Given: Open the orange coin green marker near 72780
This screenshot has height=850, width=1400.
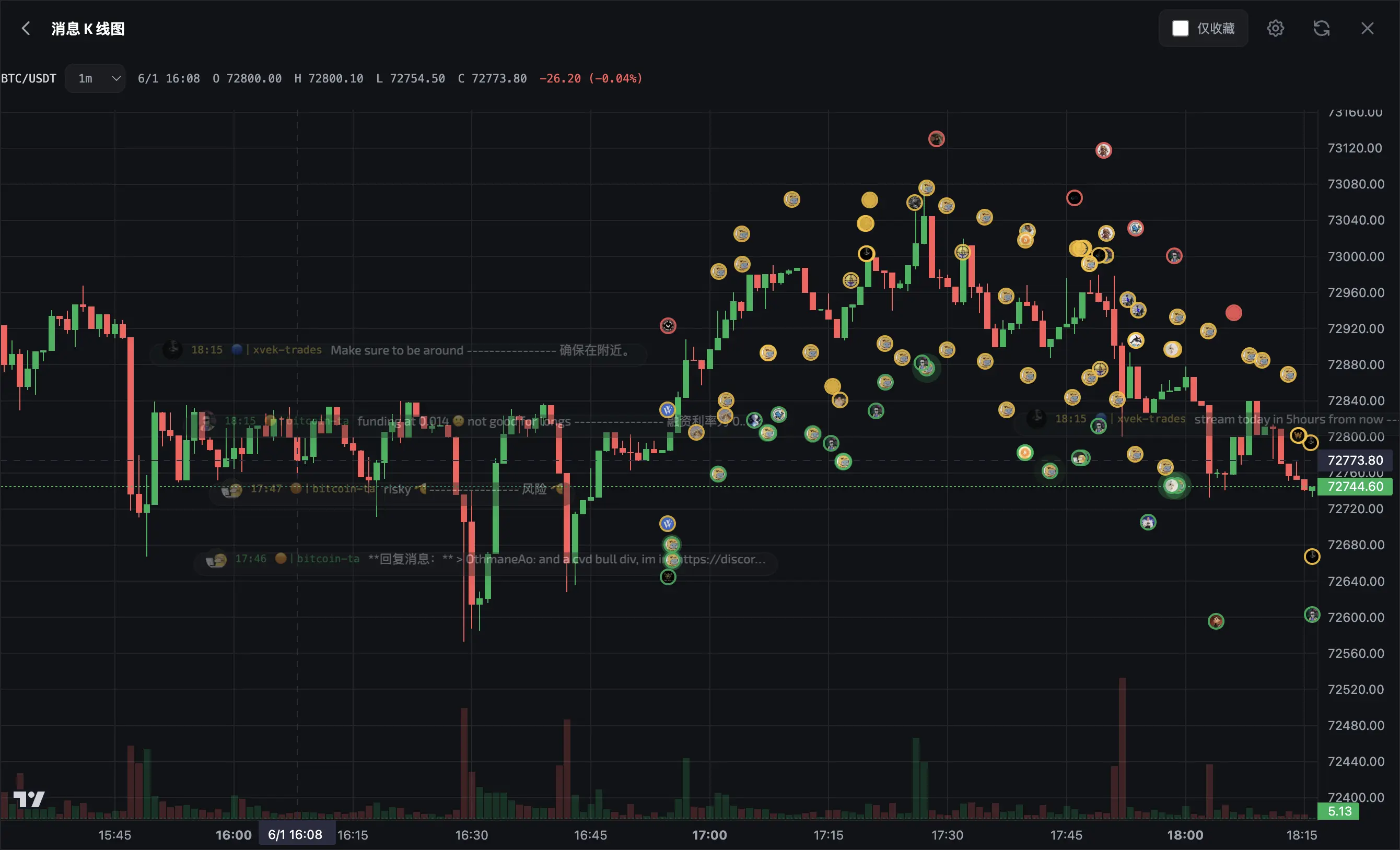Looking at the screenshot, I should point(1024,453).
